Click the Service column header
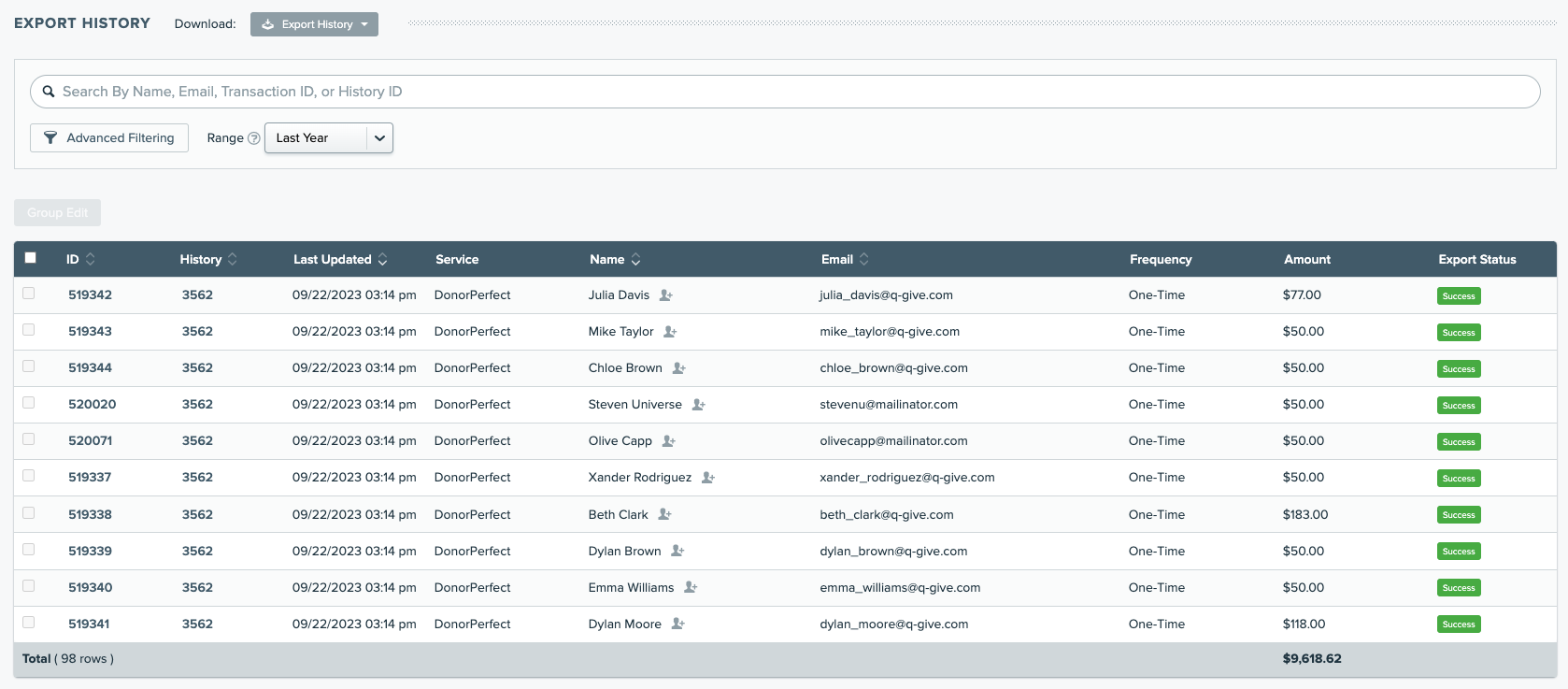 [x=457, y=260]
